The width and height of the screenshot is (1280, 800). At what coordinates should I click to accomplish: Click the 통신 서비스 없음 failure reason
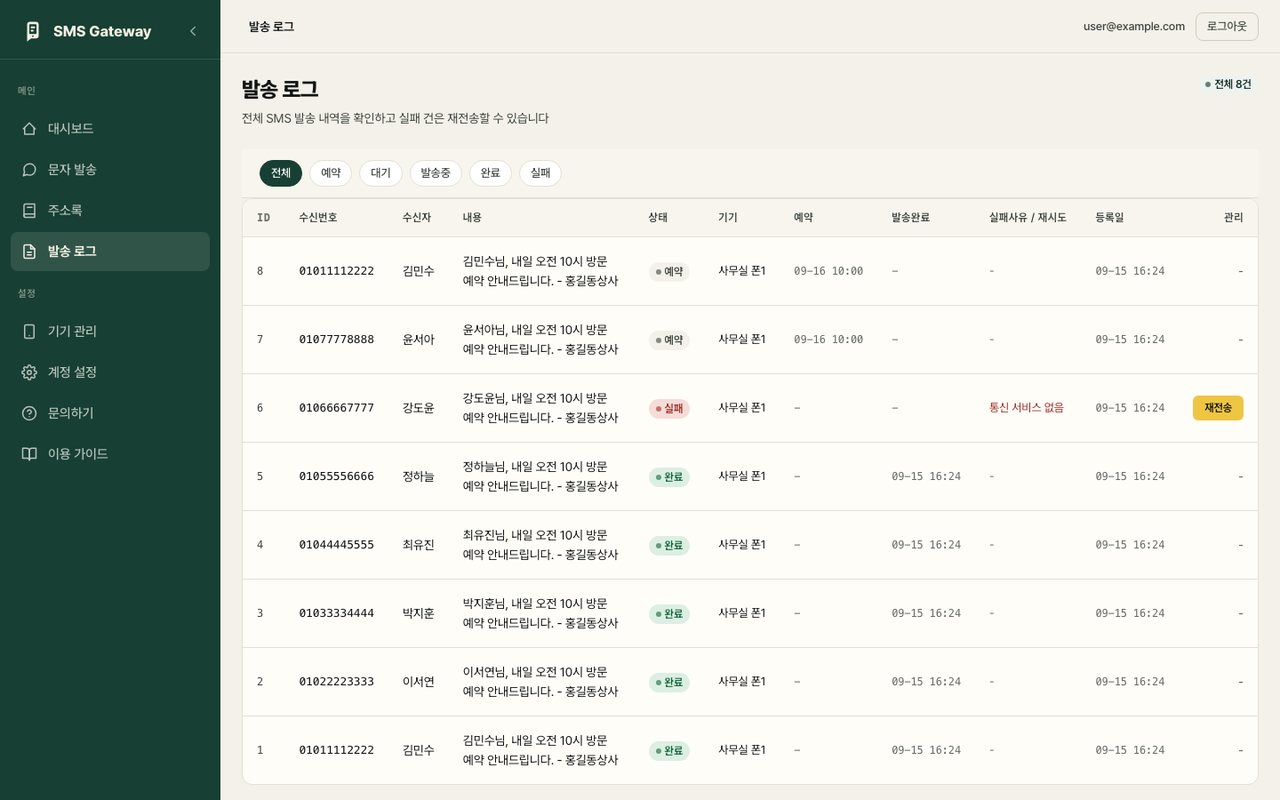(x=1027, y=408)
